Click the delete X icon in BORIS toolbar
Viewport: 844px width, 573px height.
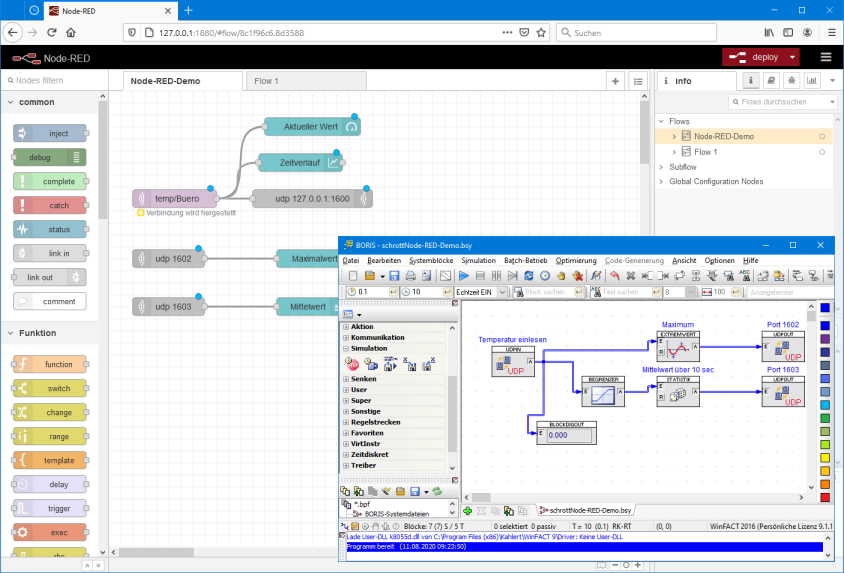pyautogui.click(x=630, y=276)
